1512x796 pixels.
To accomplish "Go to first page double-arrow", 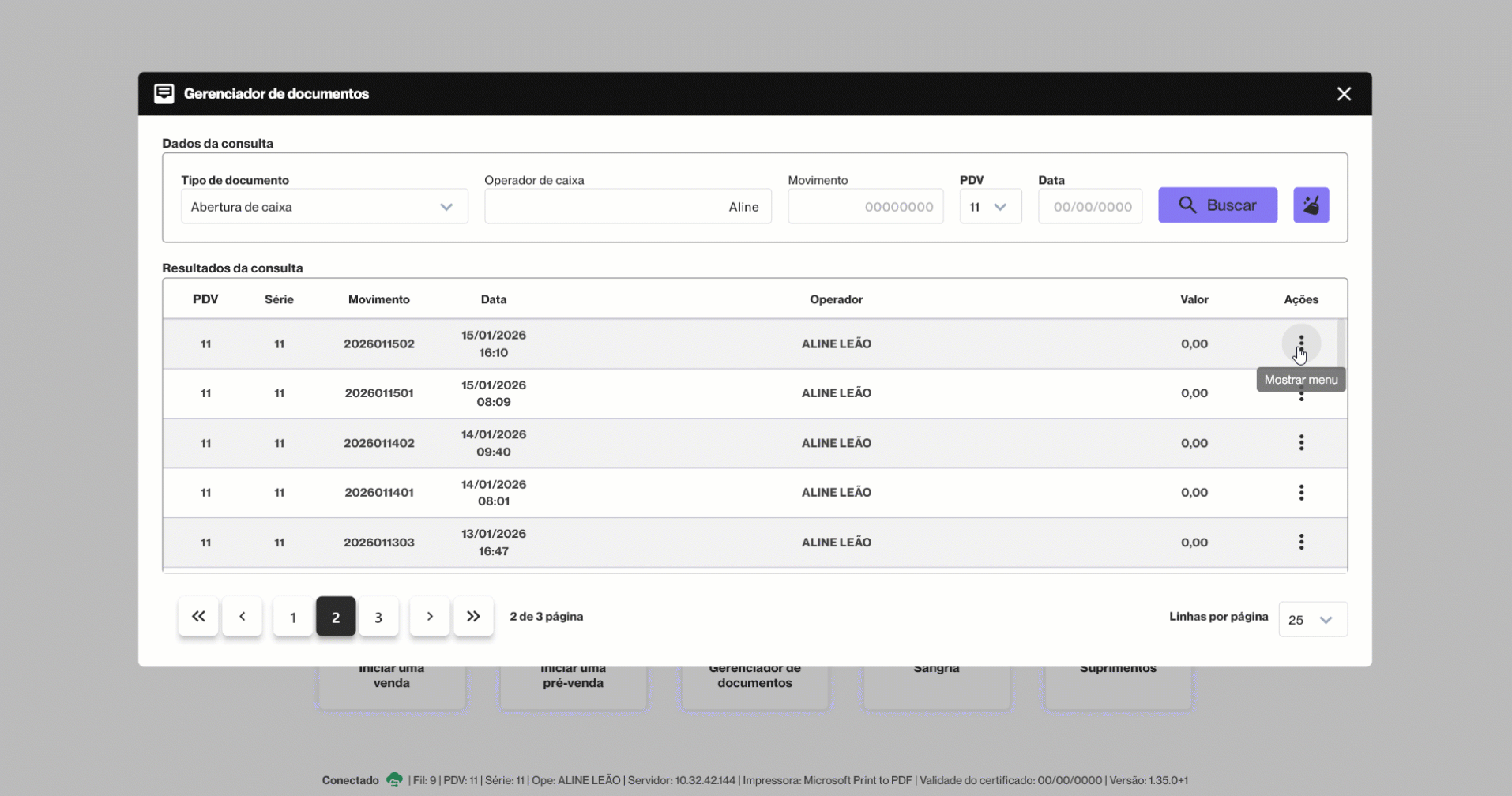I will pyautogui.click(x=198, y=617).
